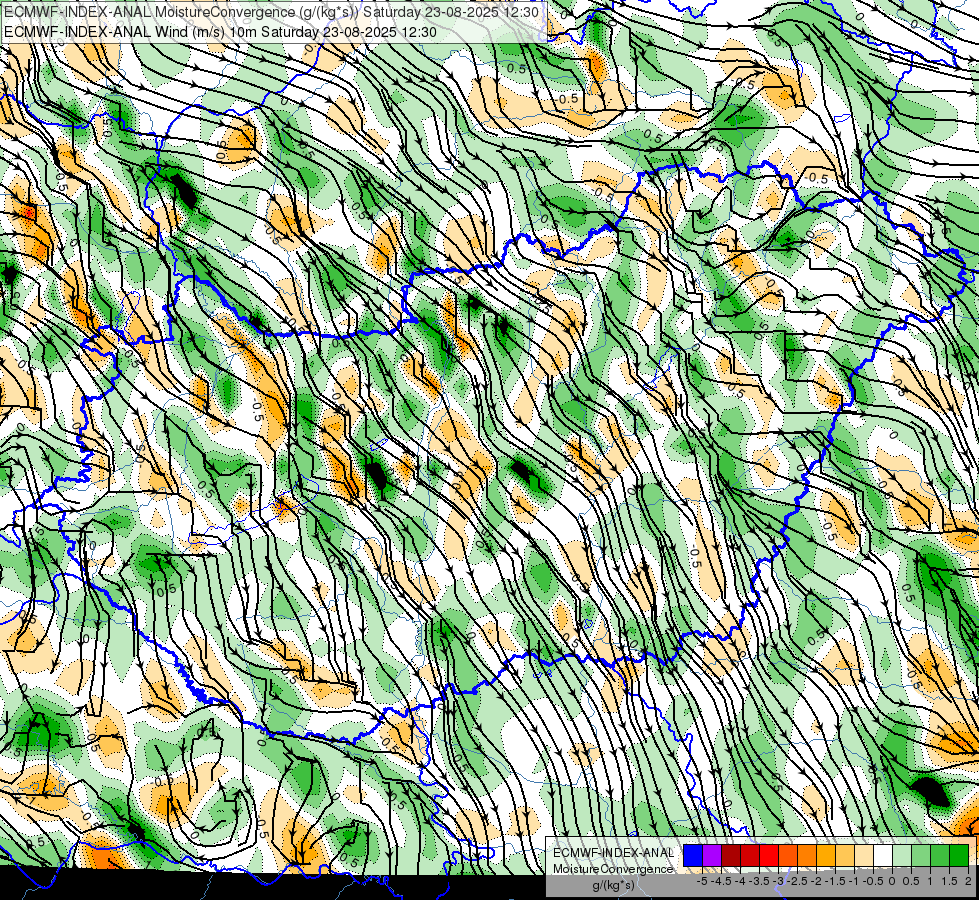The image size is (979, 900).
Task: Click the legend label MoistureConvergence
Action: [613, 869]
